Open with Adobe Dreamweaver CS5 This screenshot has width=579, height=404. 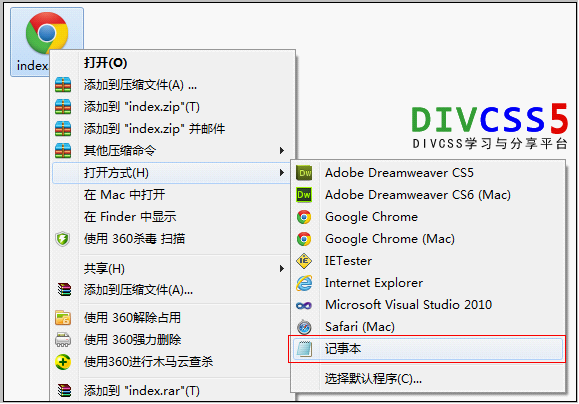(428, 173)
